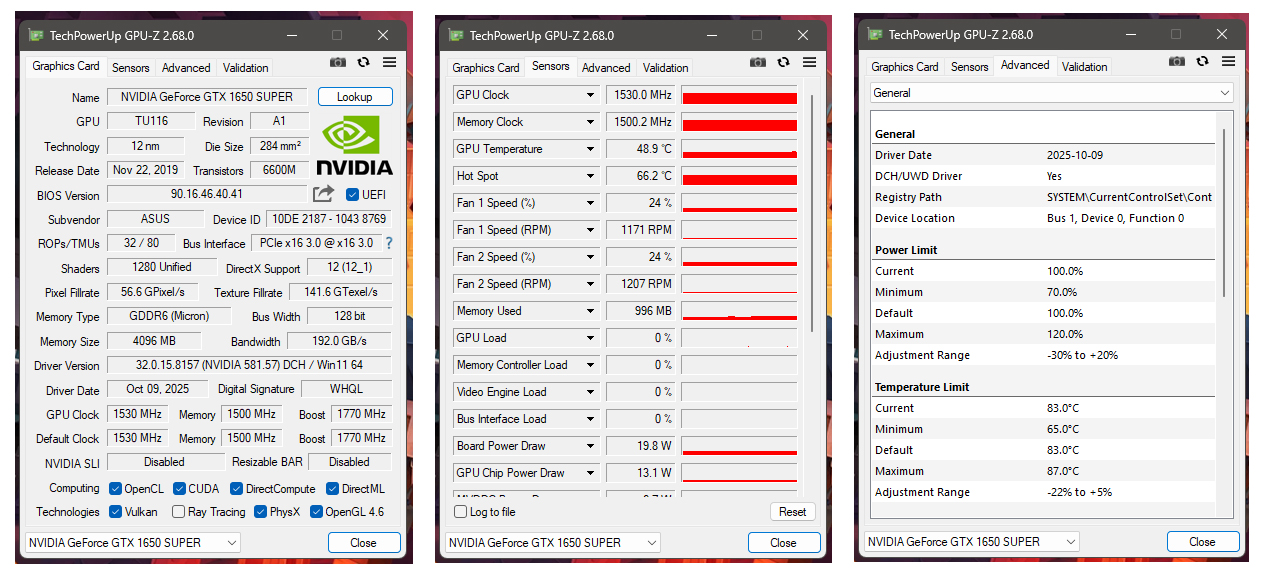Switch to Sensors tab in Advanced window

970,67
